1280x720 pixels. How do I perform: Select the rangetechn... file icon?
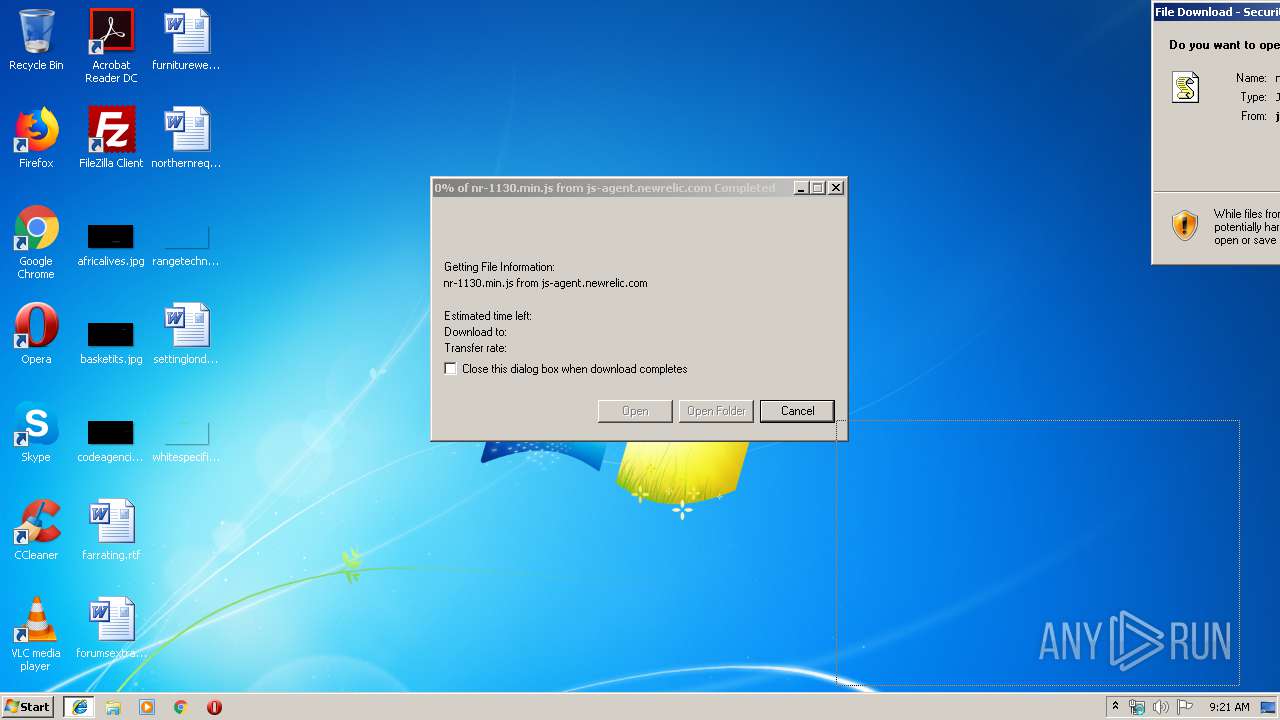point(186,245)
